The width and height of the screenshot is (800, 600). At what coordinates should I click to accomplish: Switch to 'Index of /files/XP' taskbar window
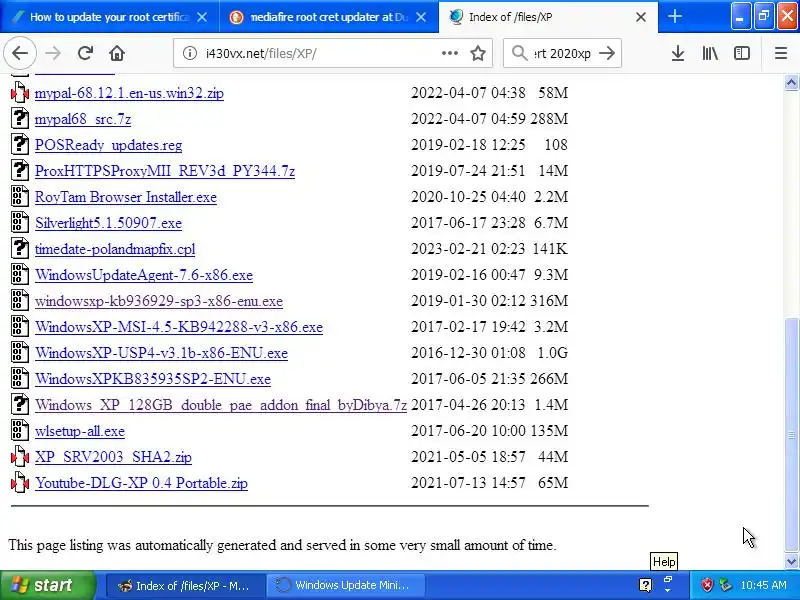185,585
